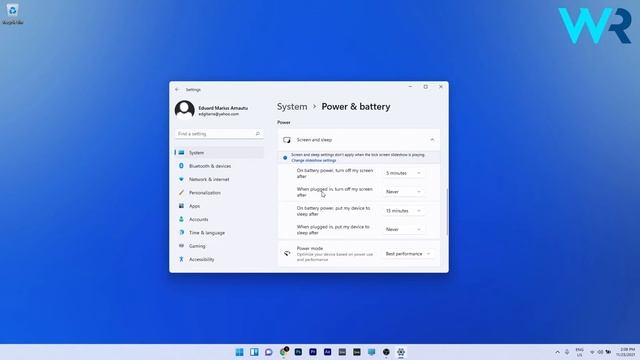Screen dimensions: 640x360
Task: Select Bluetooth & devices in sidebar
Action: coord(219,166)
